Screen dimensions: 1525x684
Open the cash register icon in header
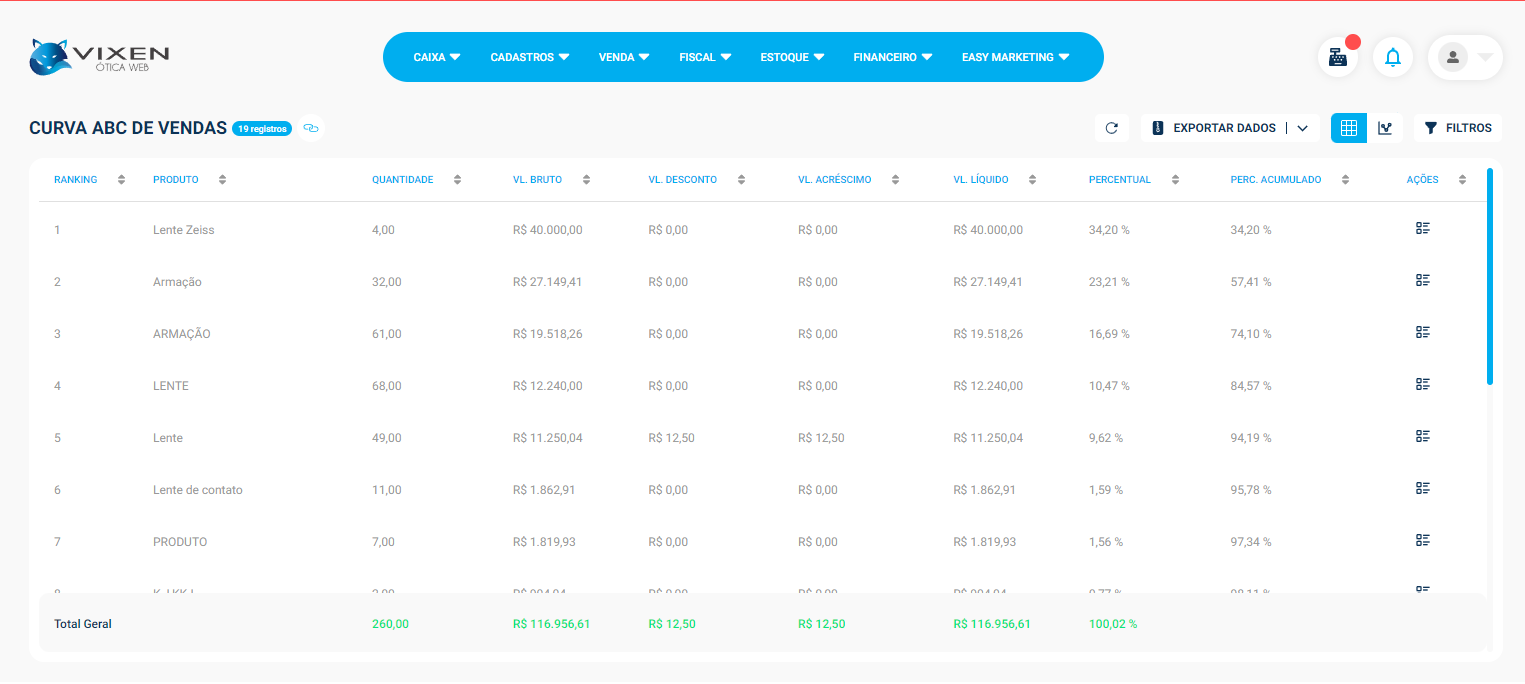click(1337, 57)
